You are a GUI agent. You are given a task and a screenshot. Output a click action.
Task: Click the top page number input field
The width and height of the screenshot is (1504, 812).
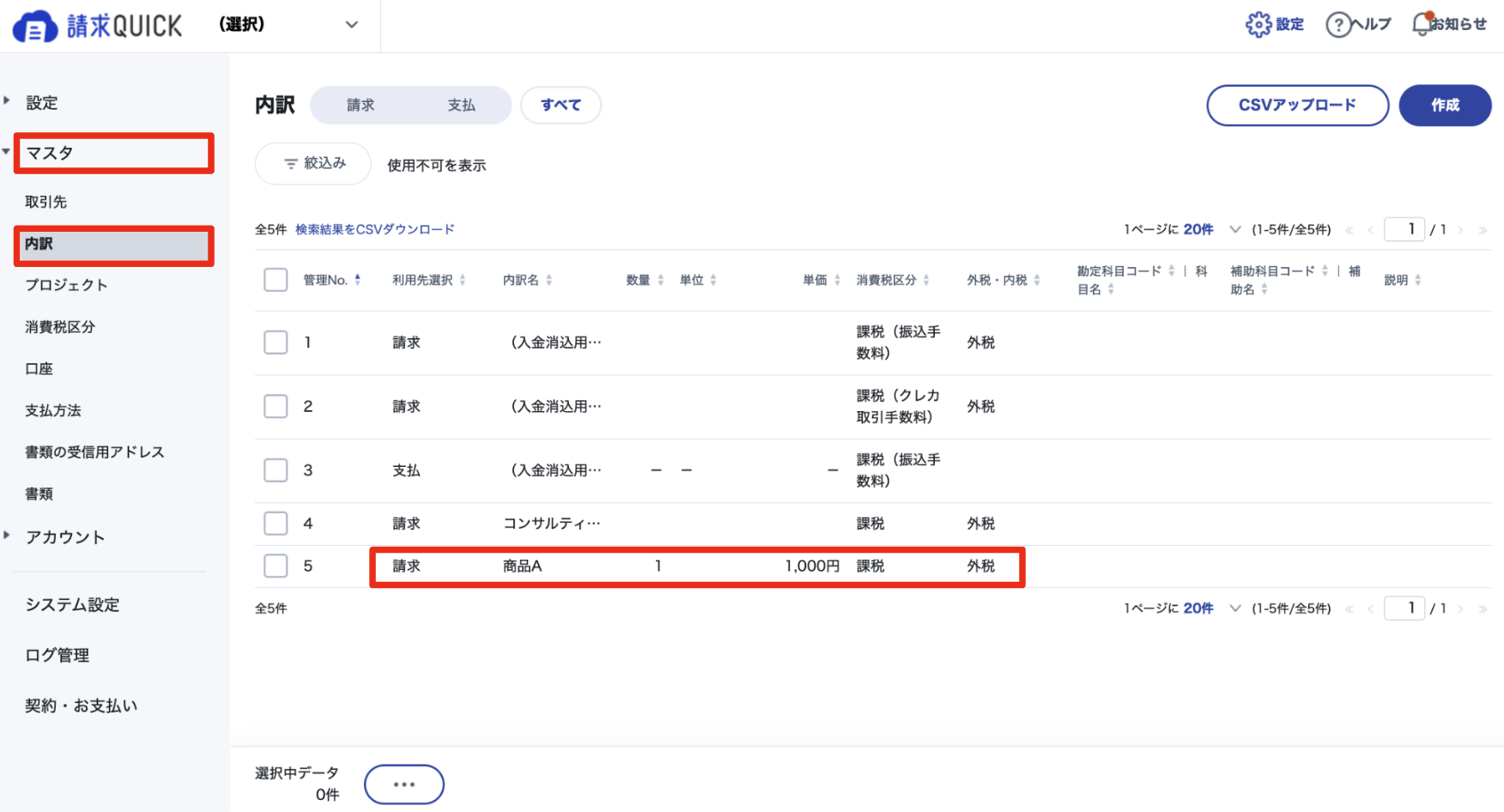[x=1404, y=229]
